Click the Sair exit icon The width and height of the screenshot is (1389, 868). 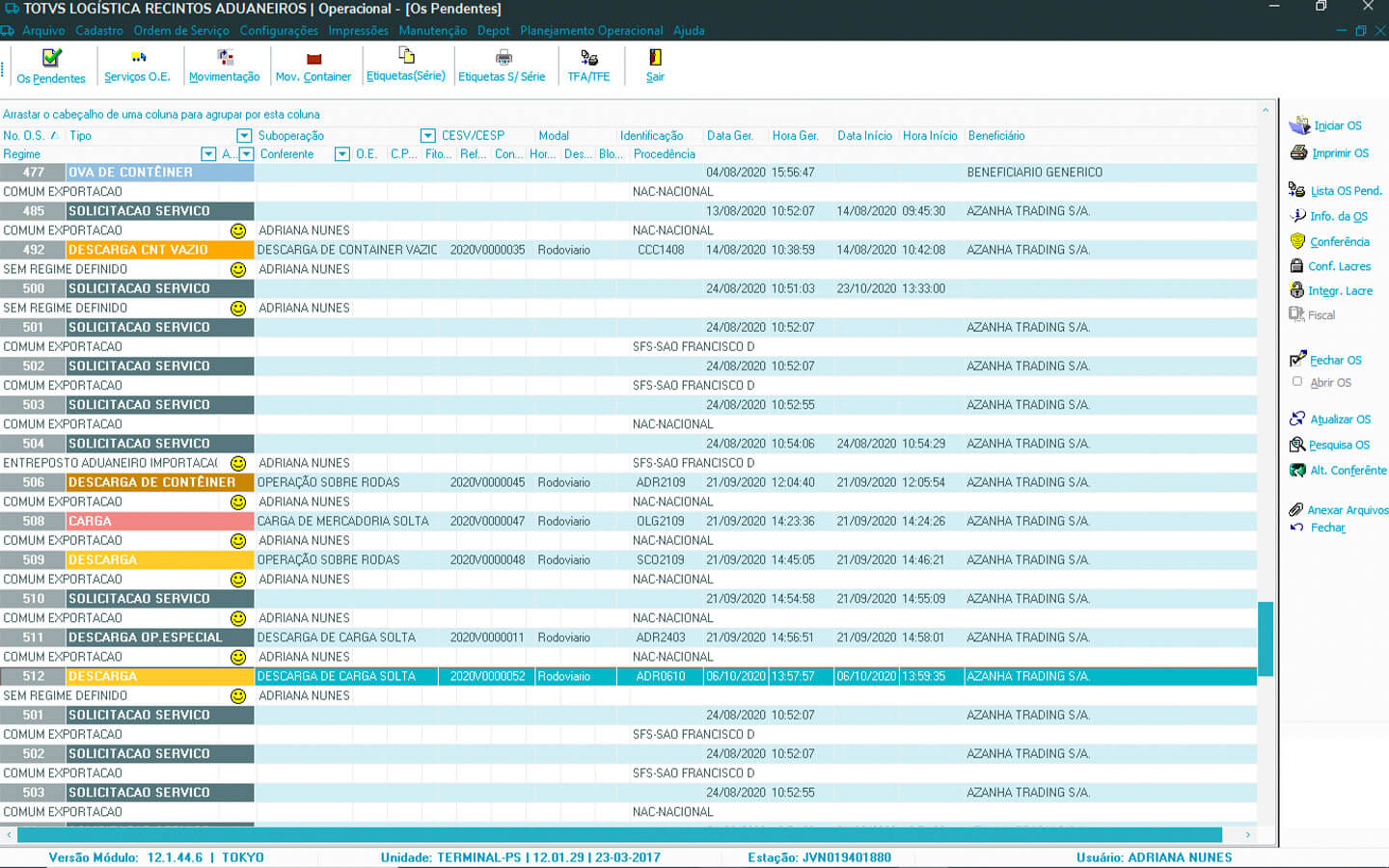655,59
